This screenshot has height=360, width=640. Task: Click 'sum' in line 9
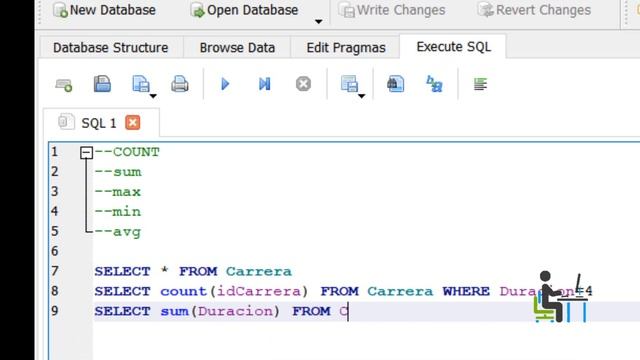point(174,311)
